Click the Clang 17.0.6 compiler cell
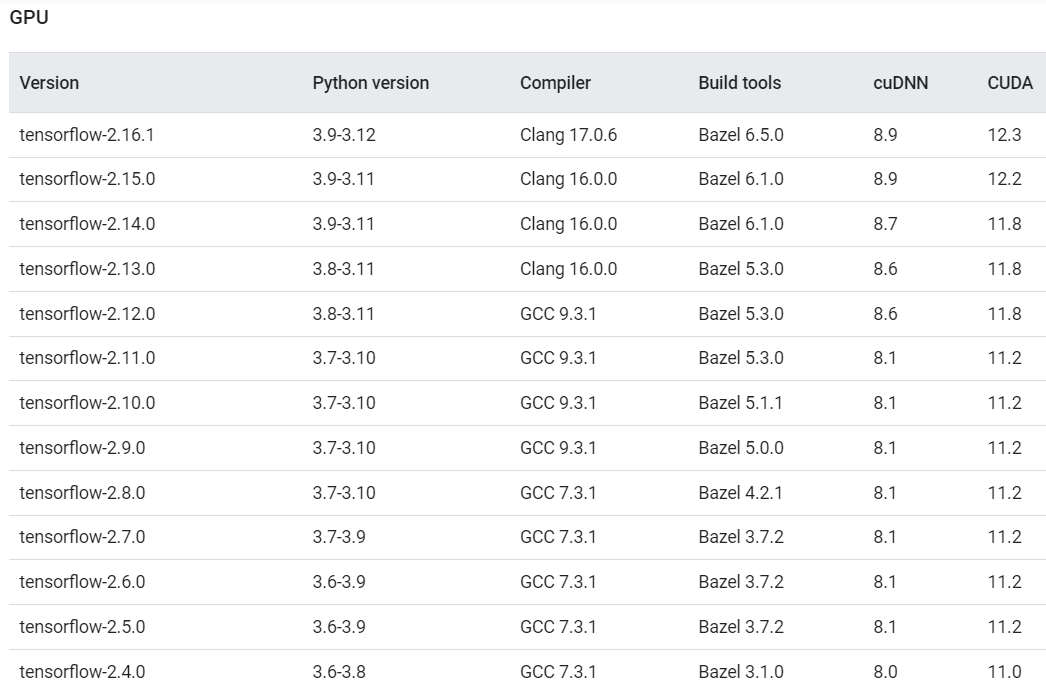 [568, 135]
